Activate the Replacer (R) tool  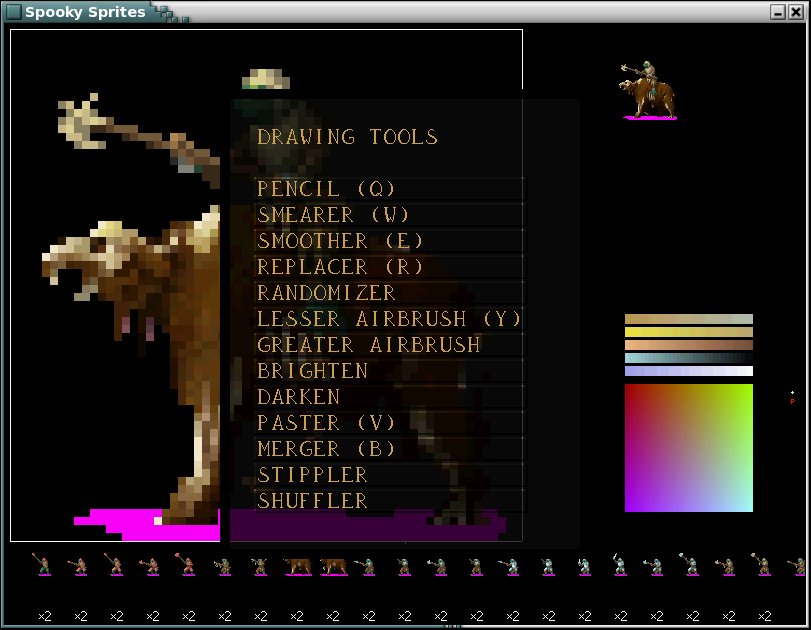click(341, 267)
